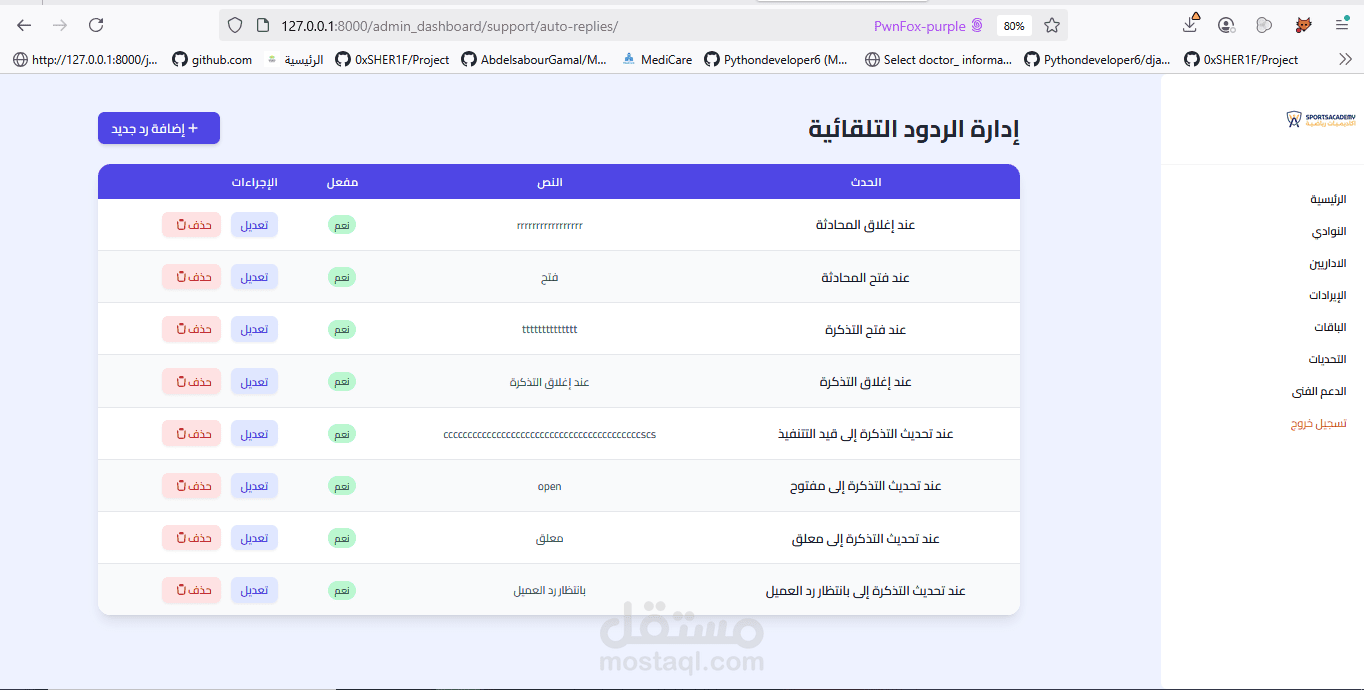Open the Firefox account profile icon
This screenshot has width=1364, height=690.
(1226, 25)
